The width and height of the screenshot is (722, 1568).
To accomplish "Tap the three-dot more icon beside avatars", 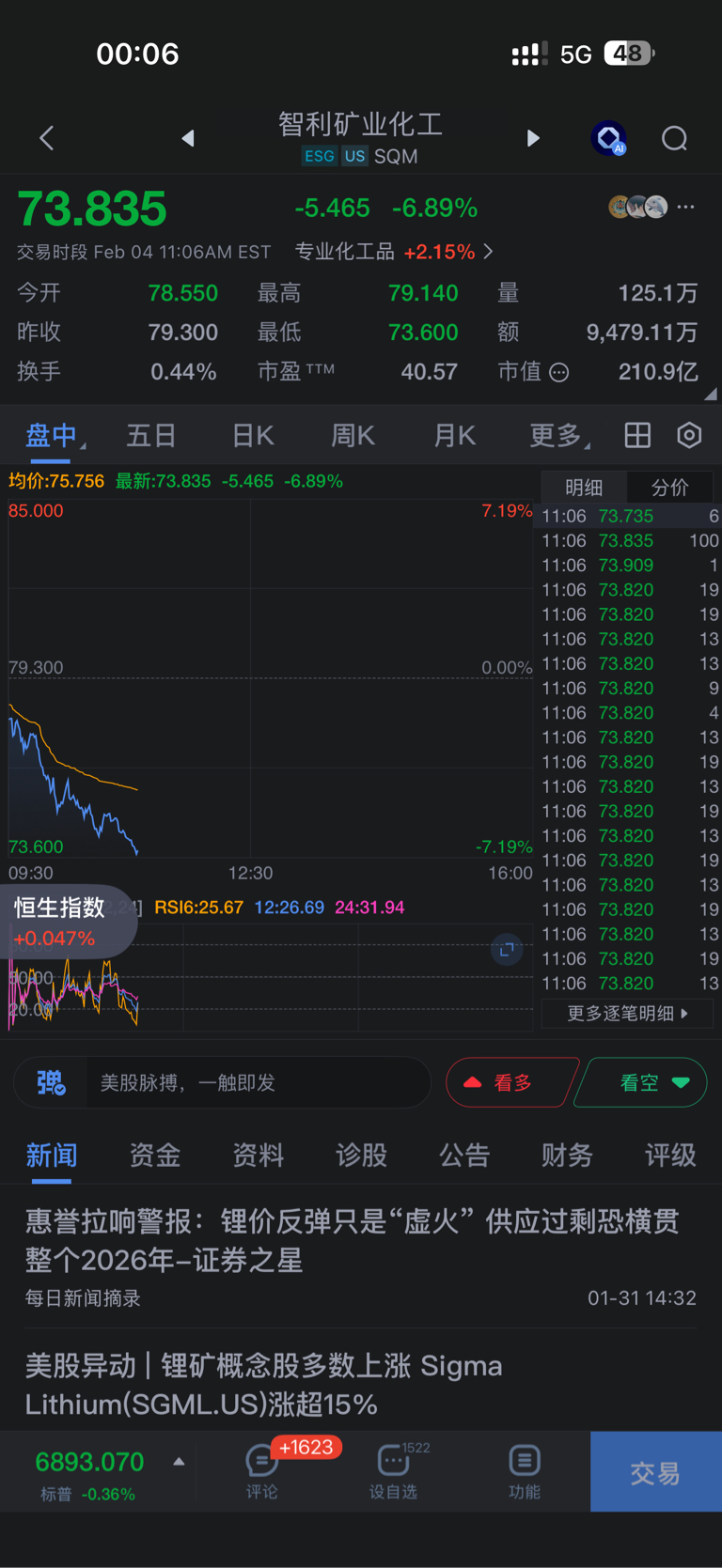I will (686, 207).
